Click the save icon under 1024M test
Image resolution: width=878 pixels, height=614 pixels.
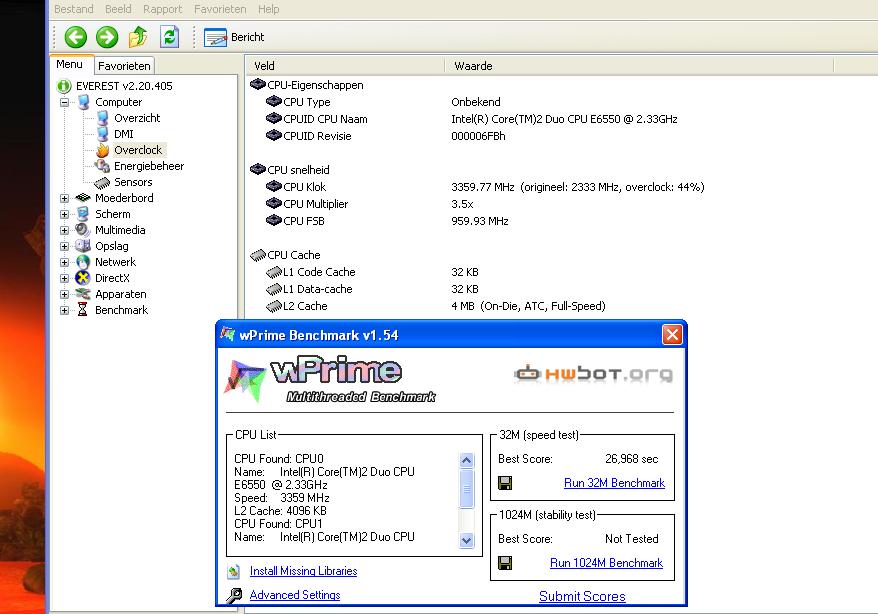coord(505,563)
